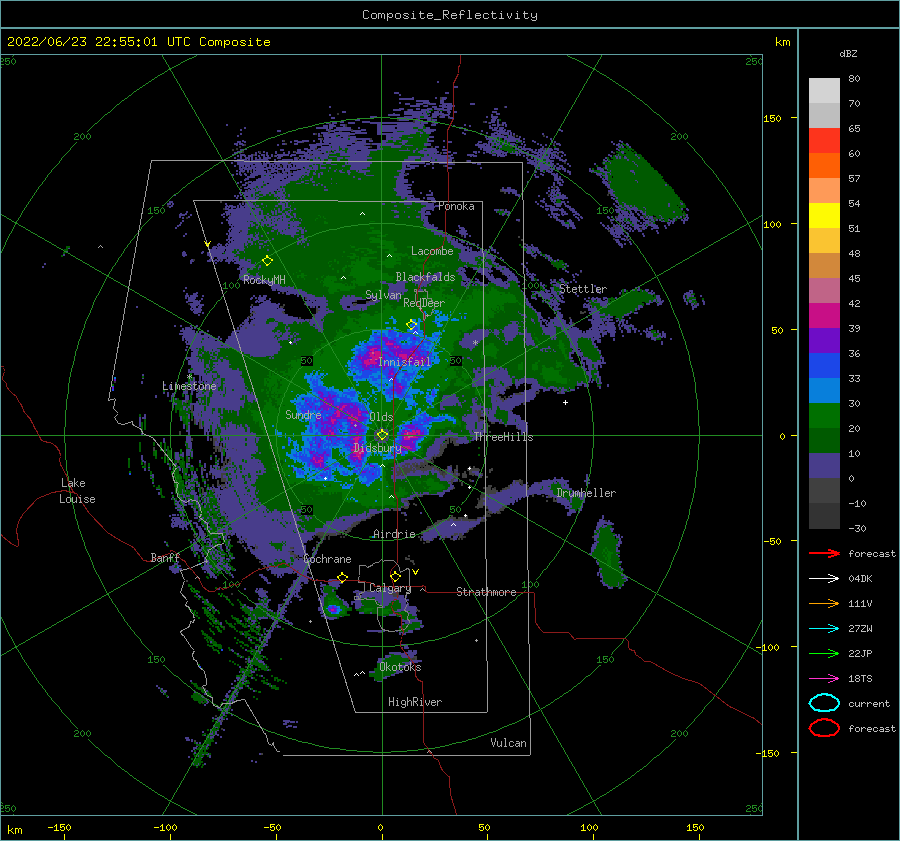This screenshot has height=841, width=900.
Task: Click the Innisfail city label
Action: tap(404, 362)
